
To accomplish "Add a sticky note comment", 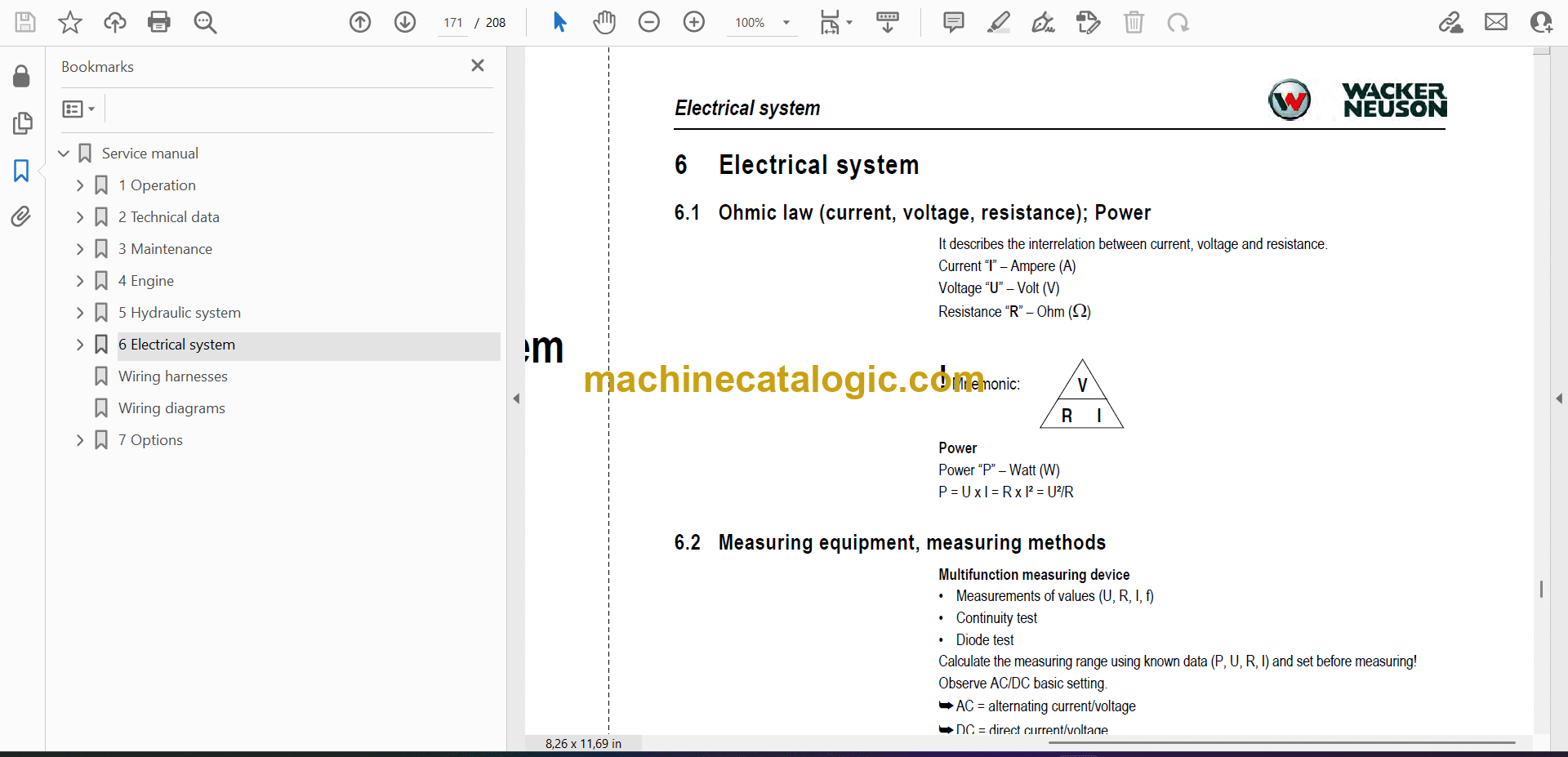I will click(x=953, y=22).
